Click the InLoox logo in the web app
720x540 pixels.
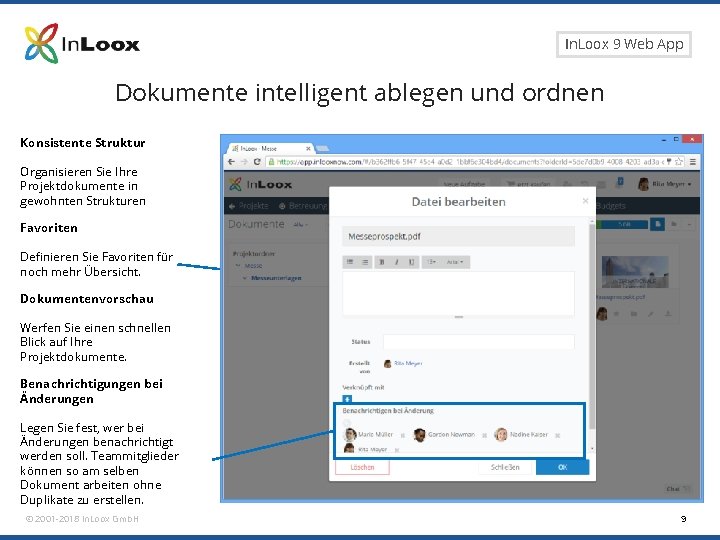(261, 184)
